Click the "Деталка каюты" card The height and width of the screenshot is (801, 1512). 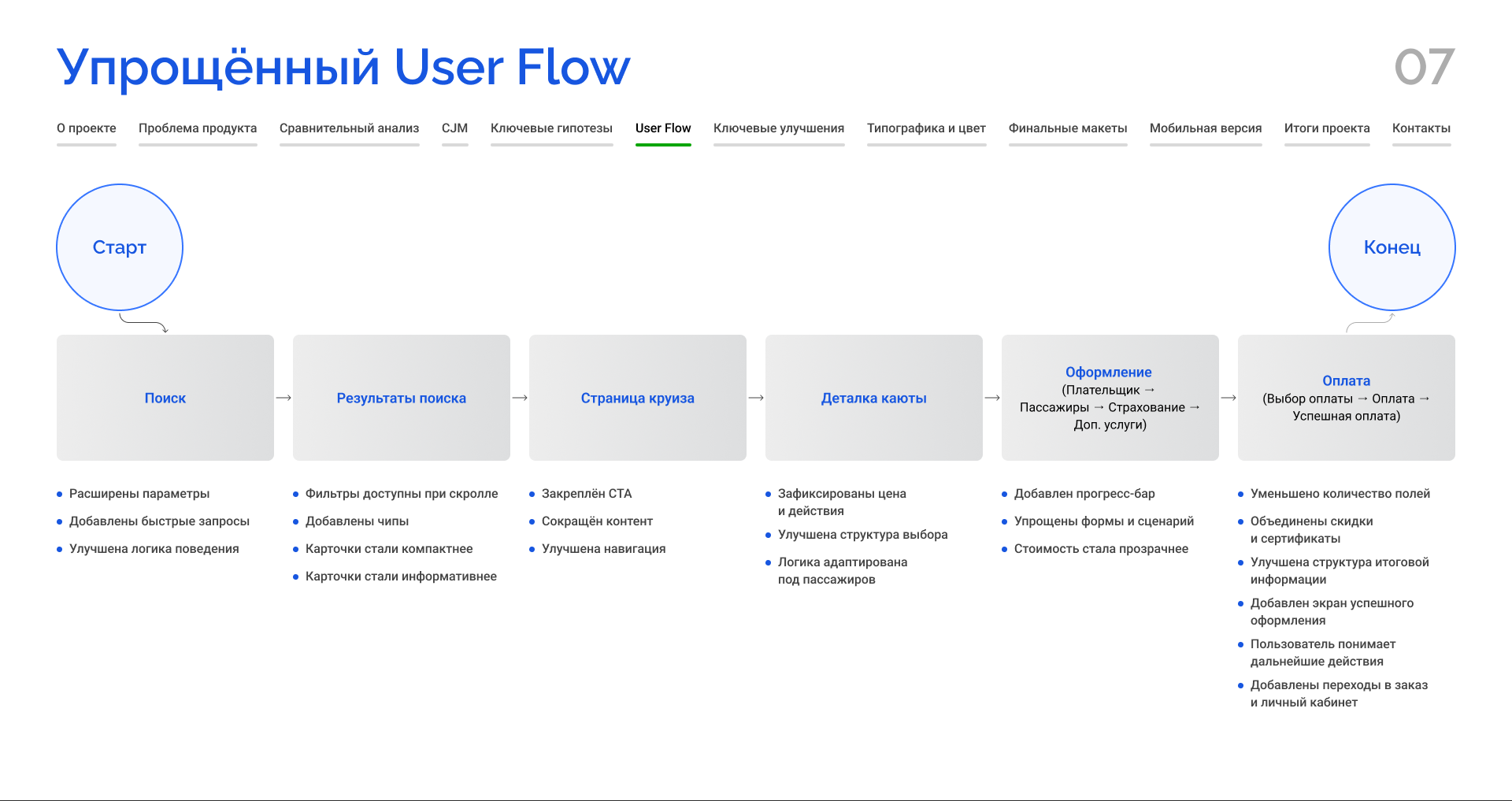tap(874, 398)
